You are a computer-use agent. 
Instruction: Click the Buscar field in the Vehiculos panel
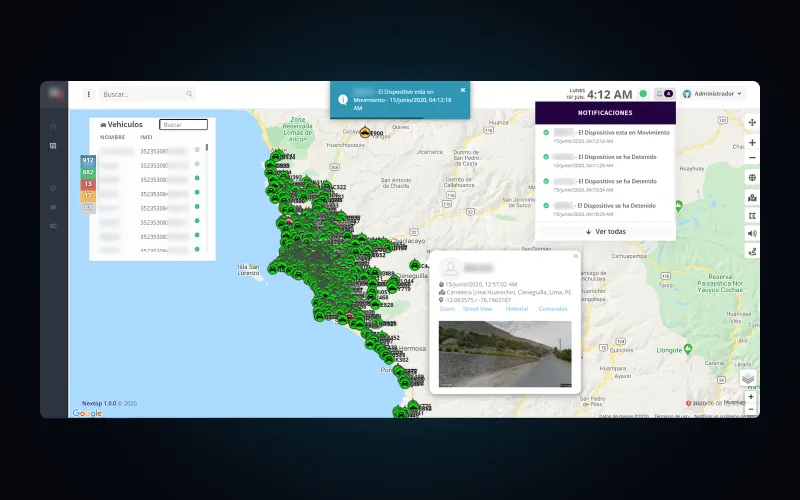click(183, 124)
